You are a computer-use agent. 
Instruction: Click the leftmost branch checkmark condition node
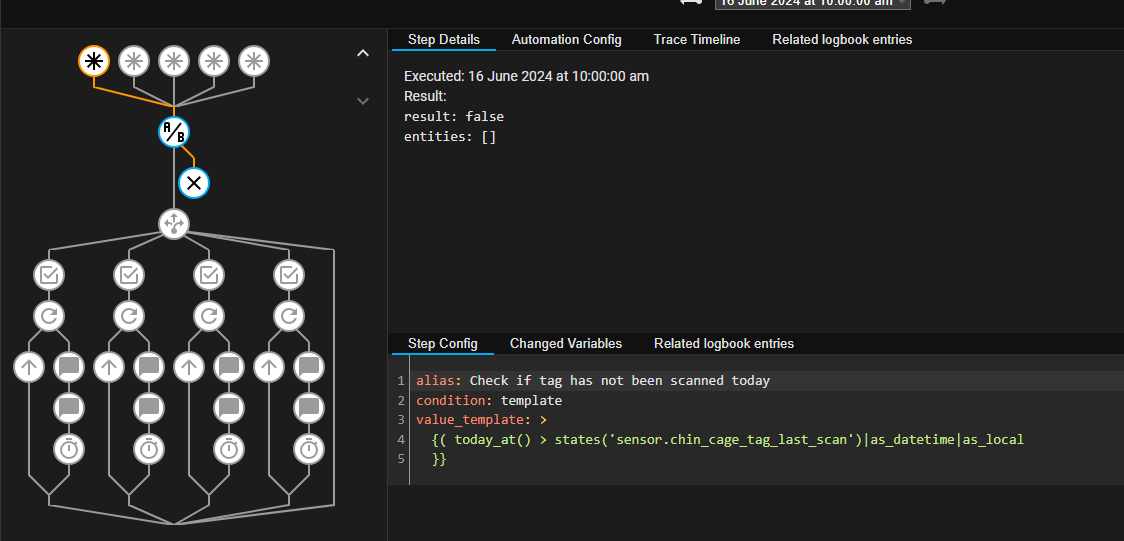pos(49,274)
